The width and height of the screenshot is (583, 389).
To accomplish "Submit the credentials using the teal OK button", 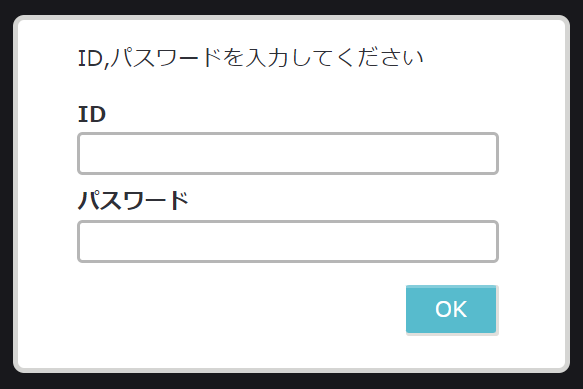I will [x=451, y=309].
